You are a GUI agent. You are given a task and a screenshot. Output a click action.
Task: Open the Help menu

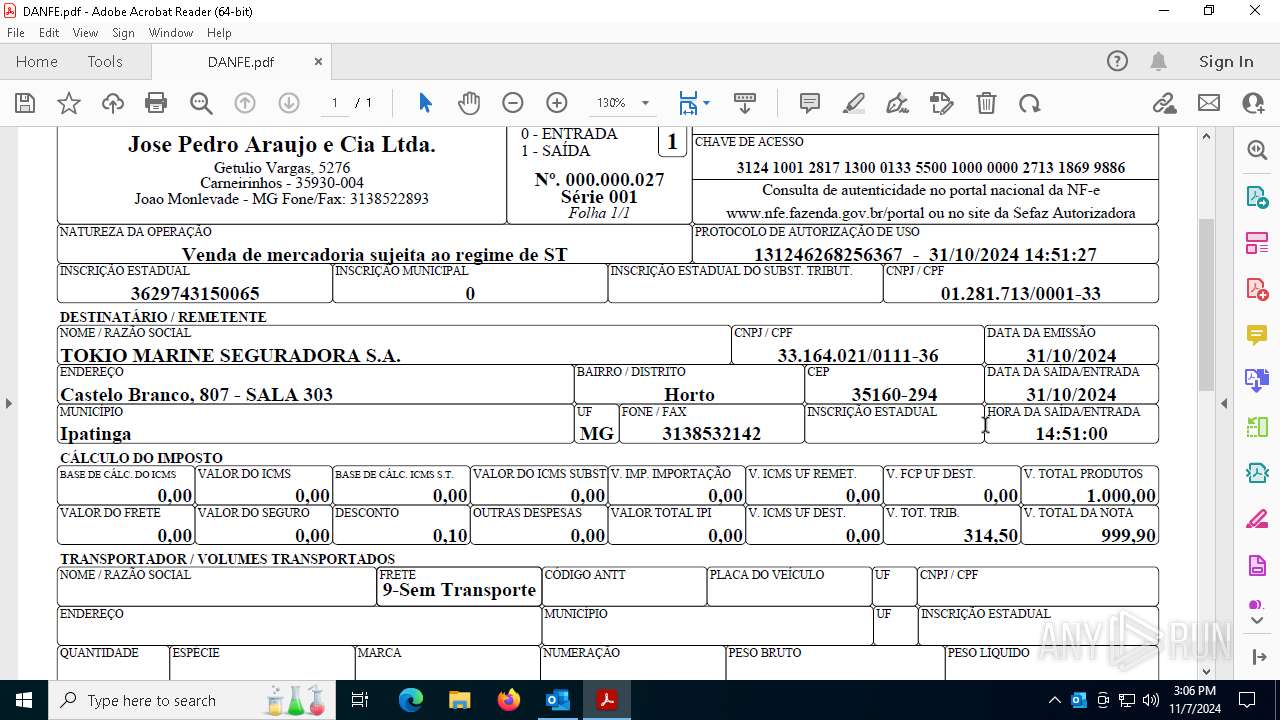click(219, 33)
